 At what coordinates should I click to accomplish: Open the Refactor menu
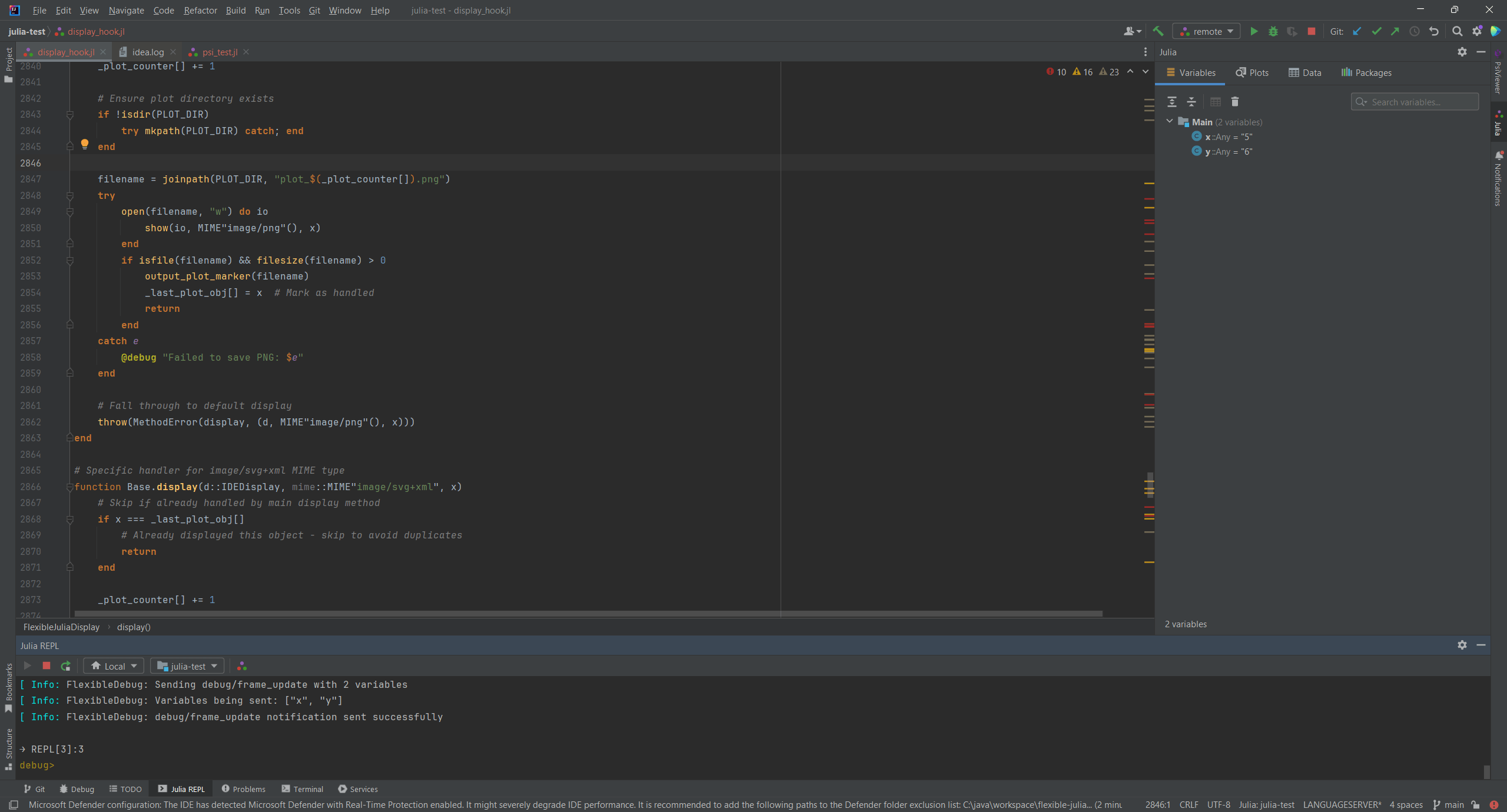click(200, 10)
